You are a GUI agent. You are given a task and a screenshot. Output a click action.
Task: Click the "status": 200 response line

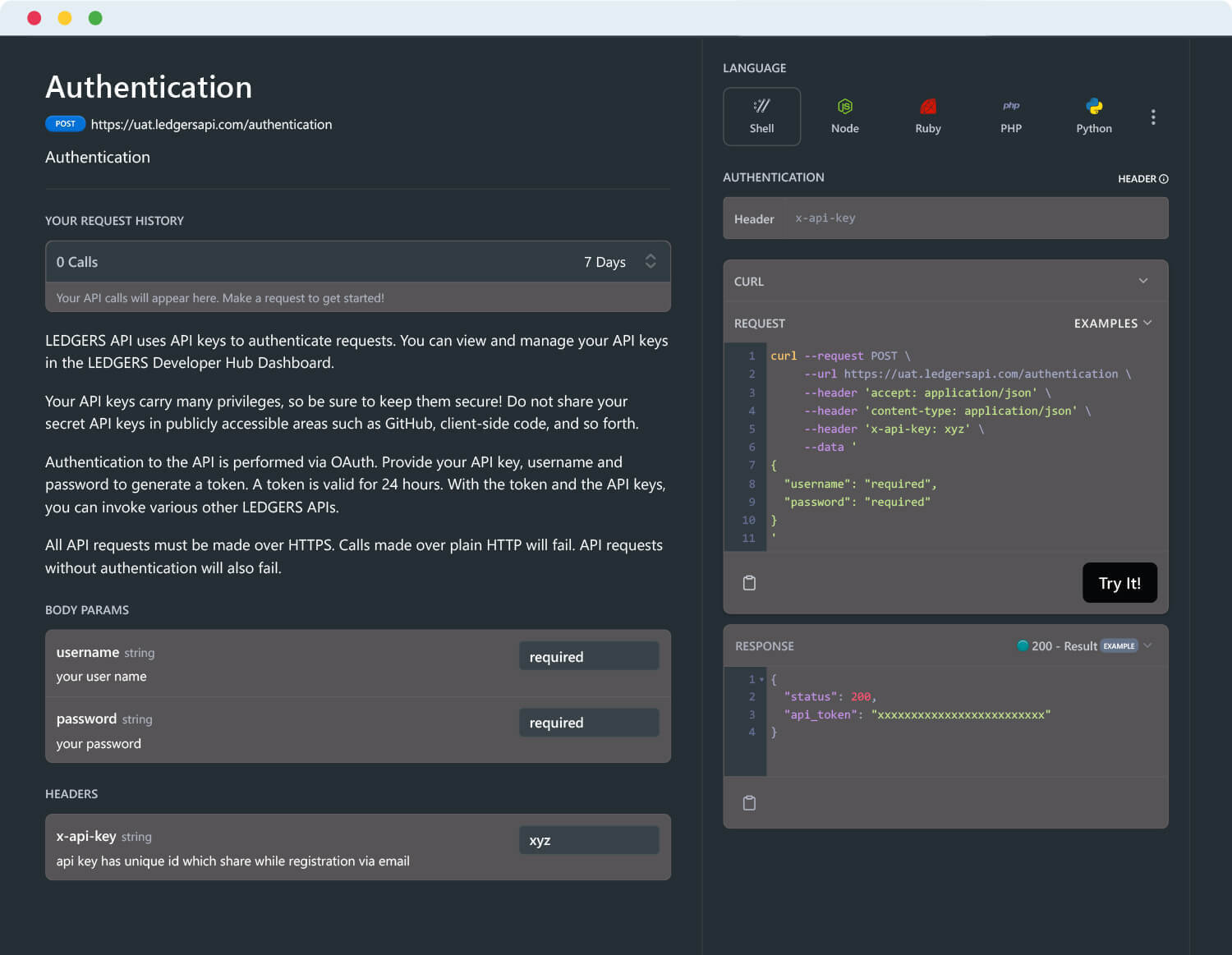(x=830, y=696)
